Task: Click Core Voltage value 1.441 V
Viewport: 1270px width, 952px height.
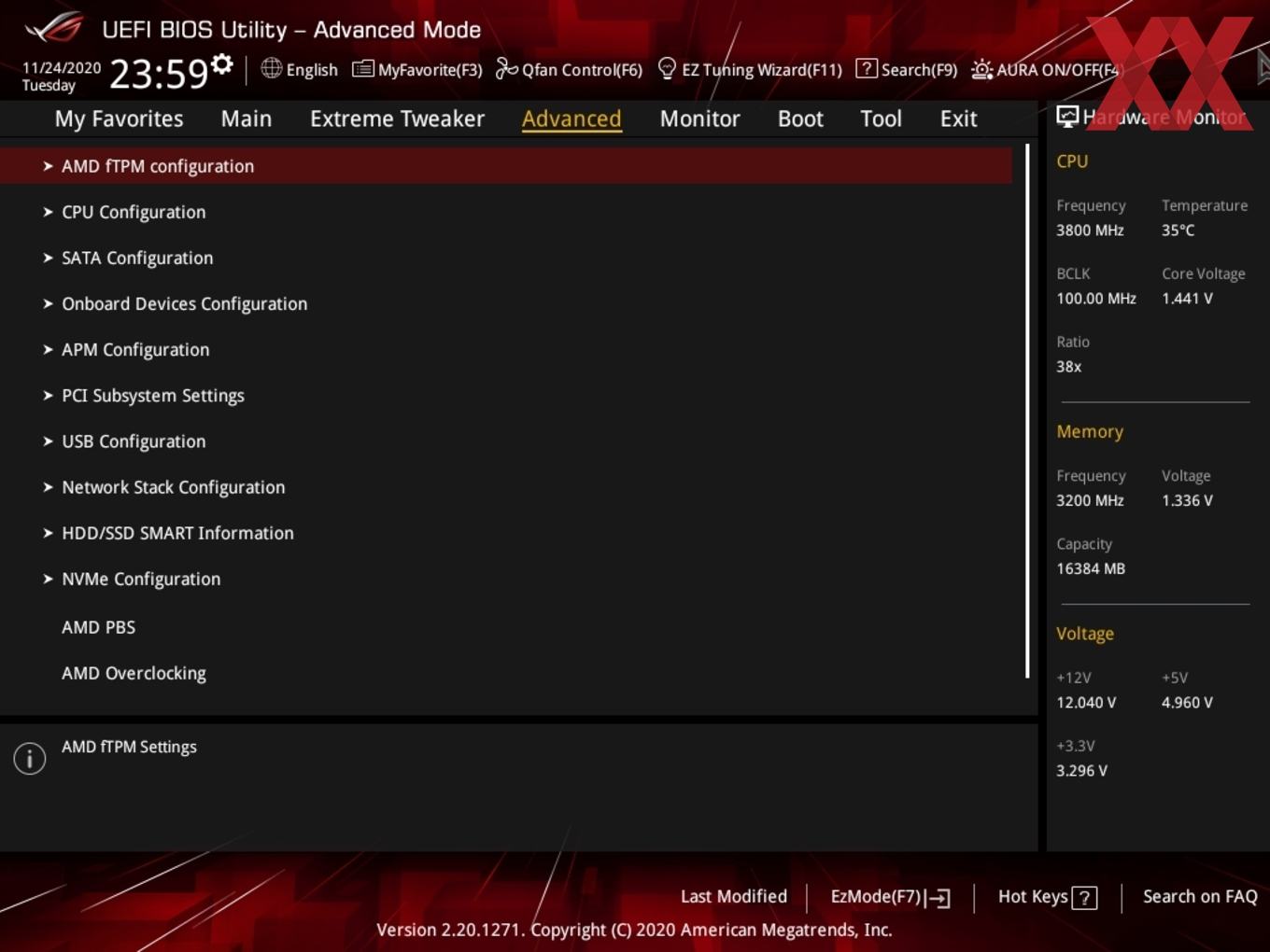Action: point(1187,299)
